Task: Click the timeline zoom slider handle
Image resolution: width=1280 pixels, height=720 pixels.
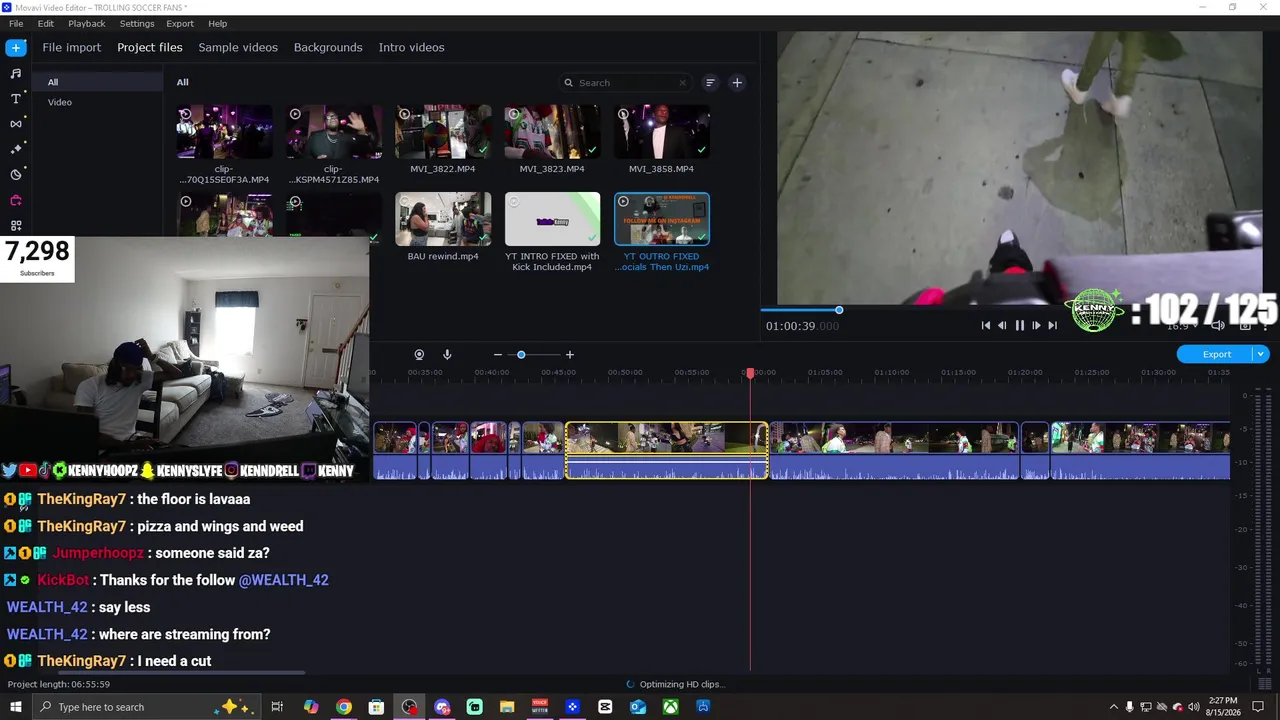Action: [521, 355]
